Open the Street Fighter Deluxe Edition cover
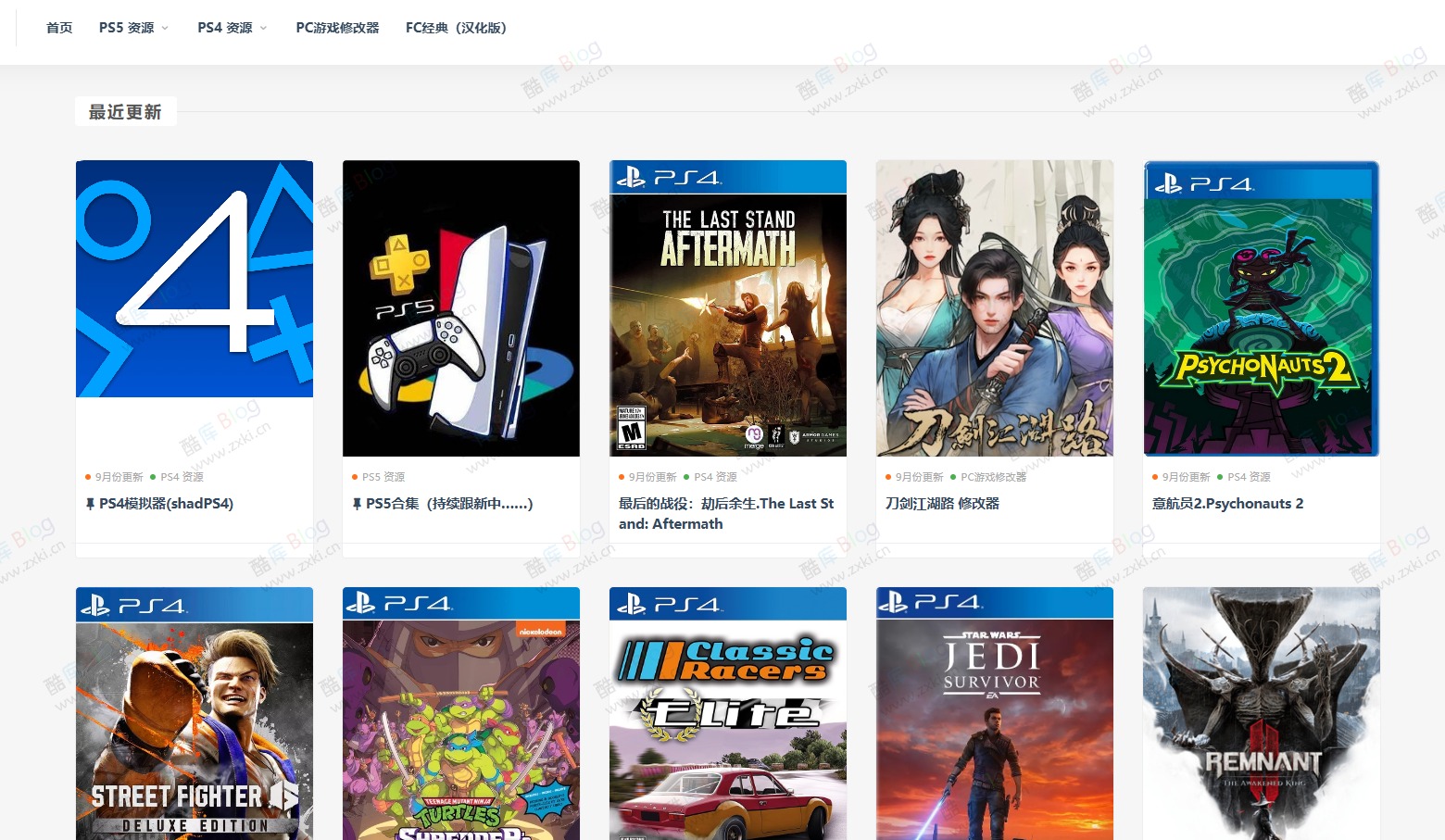Image resolution: width=1445 pixels, height=840 pixels. click(195, 713)
